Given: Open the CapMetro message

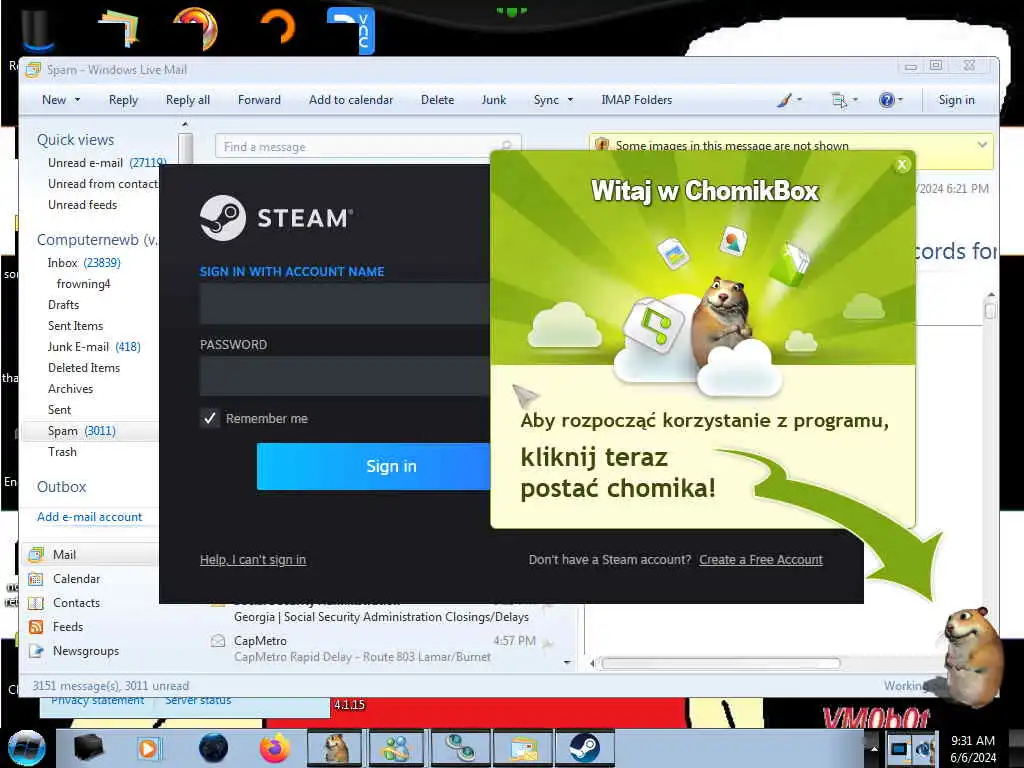Looking at the screenshot, I should click(384, 648).
